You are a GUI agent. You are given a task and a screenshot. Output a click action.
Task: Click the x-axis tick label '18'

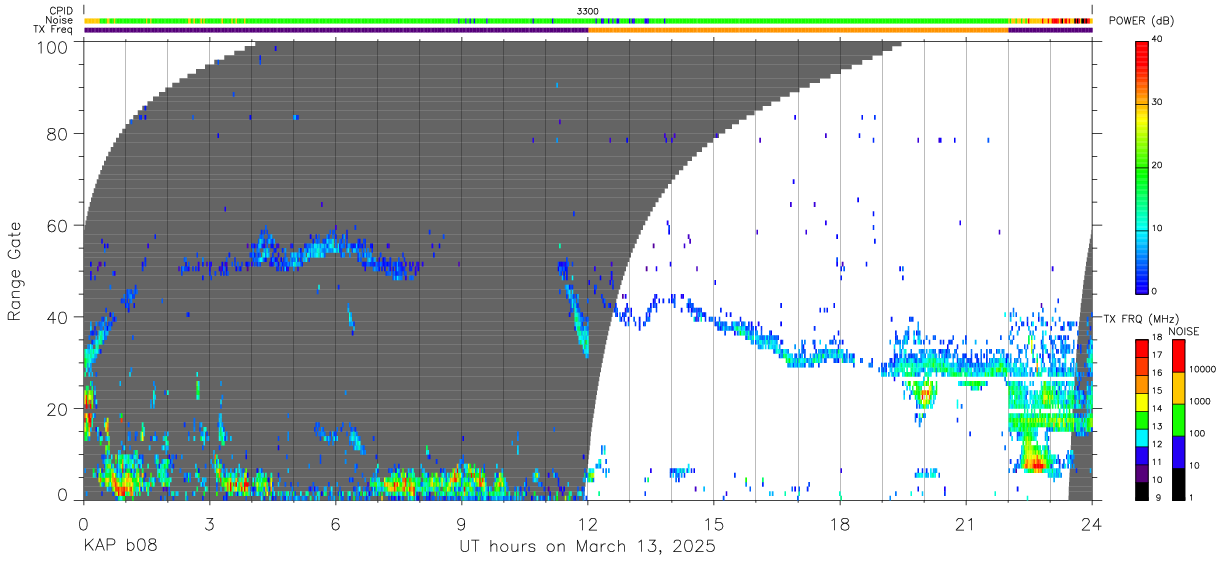point(840,523)
